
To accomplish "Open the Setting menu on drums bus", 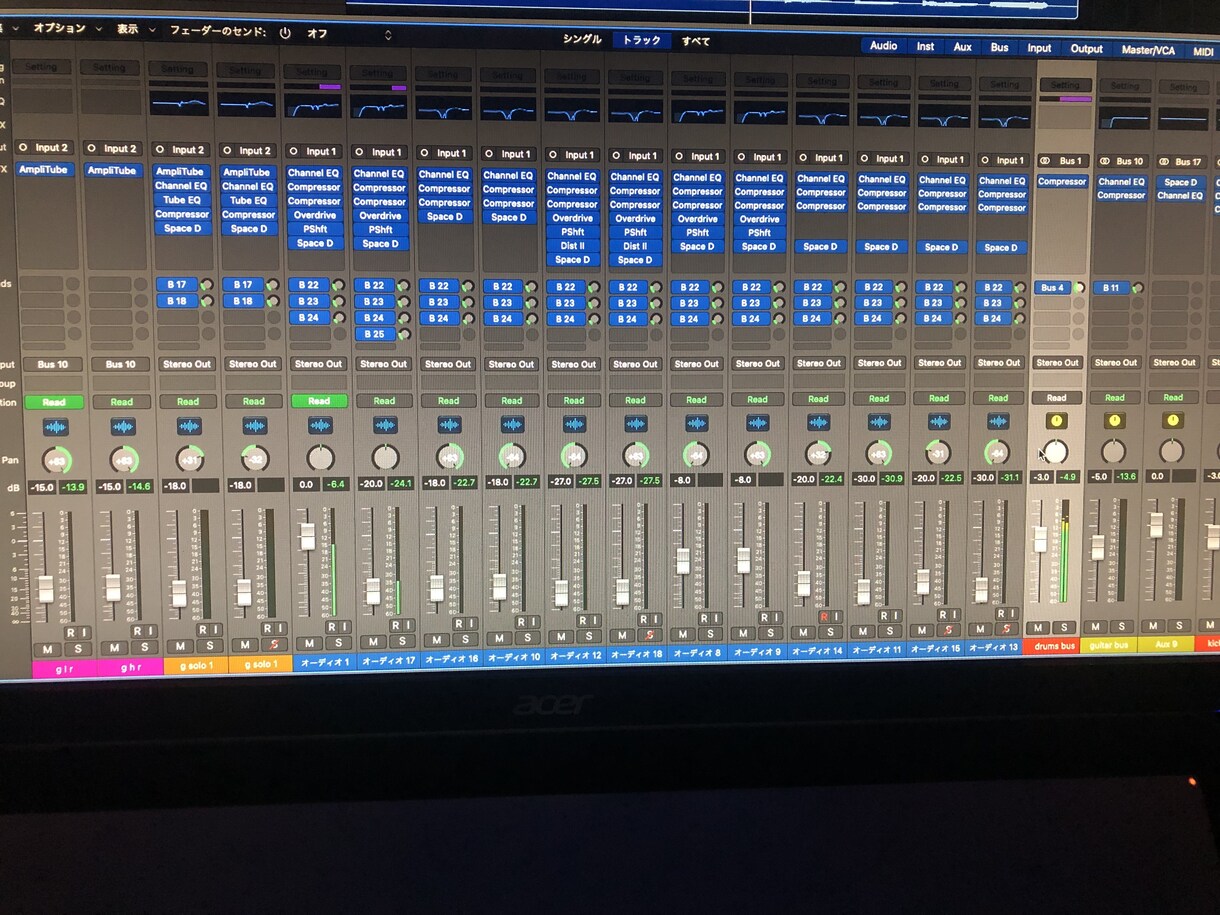I will coord(1065,85).
